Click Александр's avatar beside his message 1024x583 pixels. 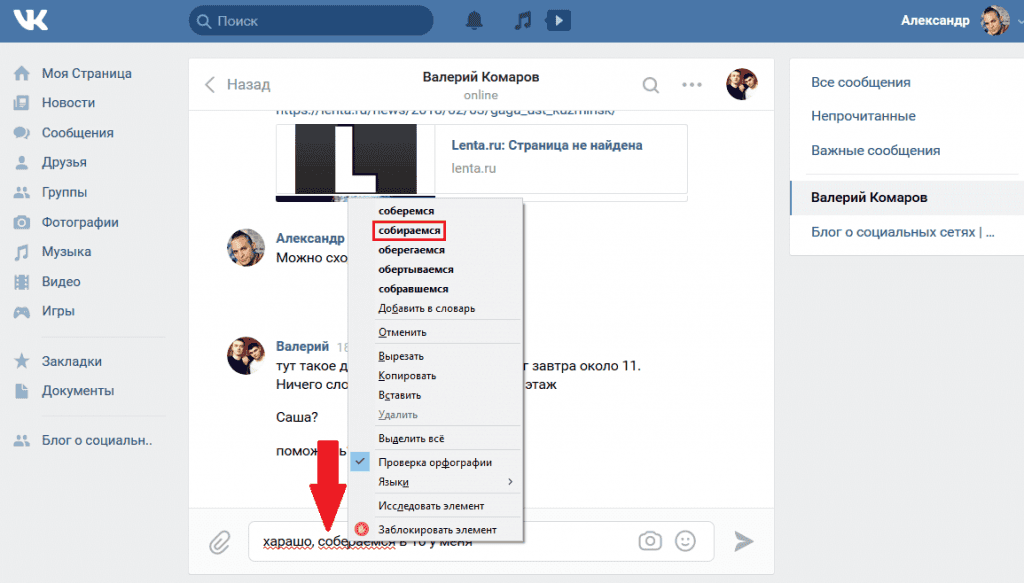pos(246,248)
